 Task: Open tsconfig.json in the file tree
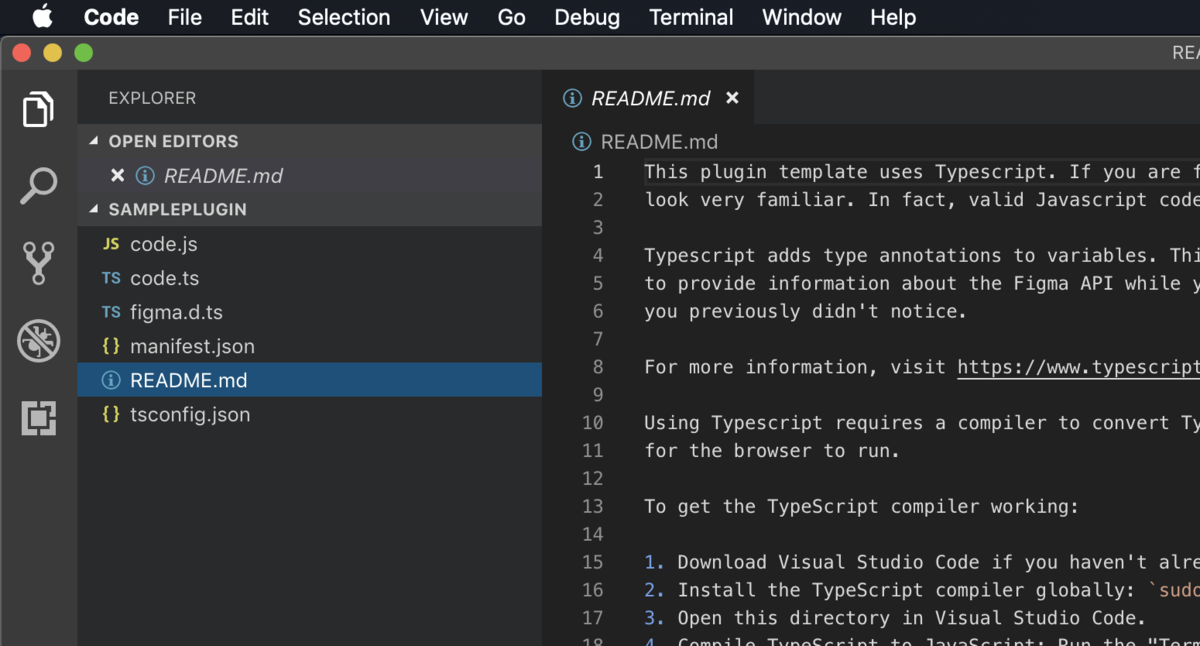[310, 414]
